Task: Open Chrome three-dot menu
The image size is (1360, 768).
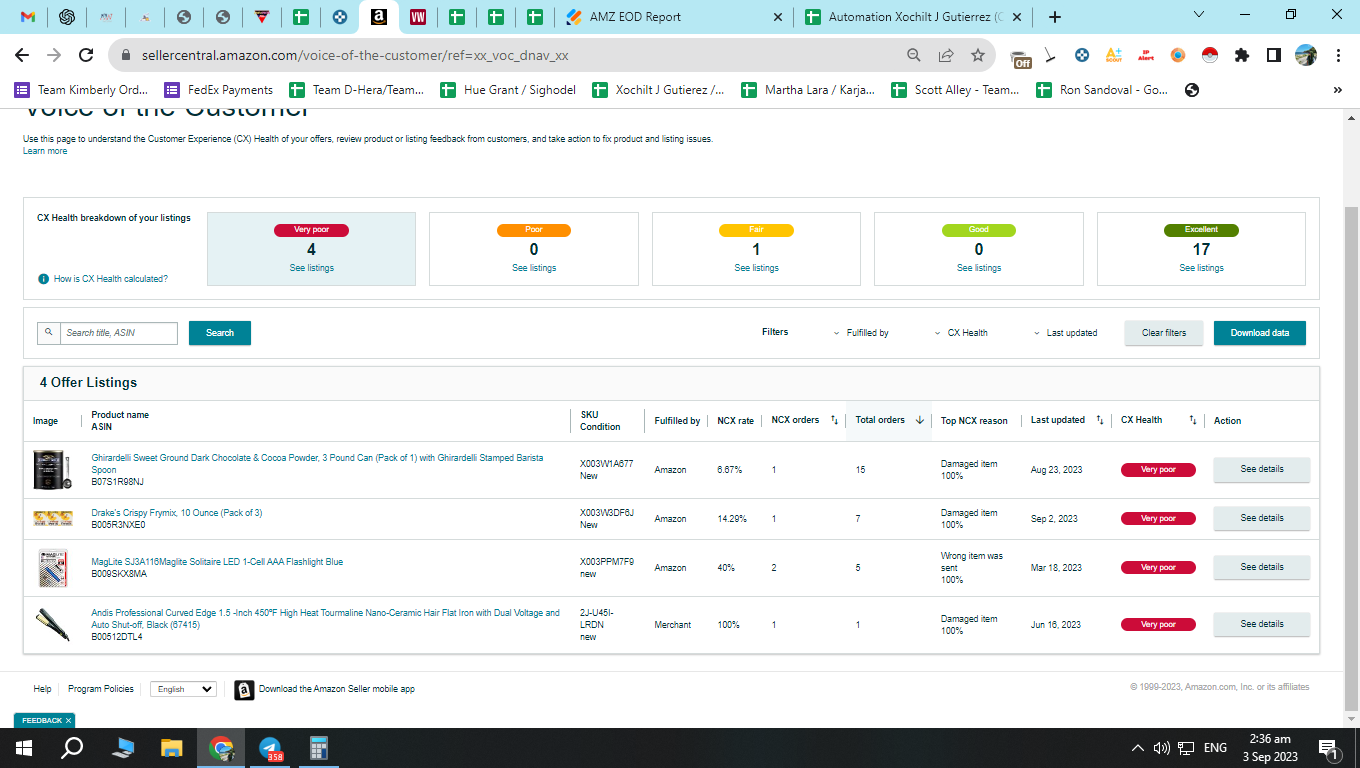Action: tap(1338, 55)
